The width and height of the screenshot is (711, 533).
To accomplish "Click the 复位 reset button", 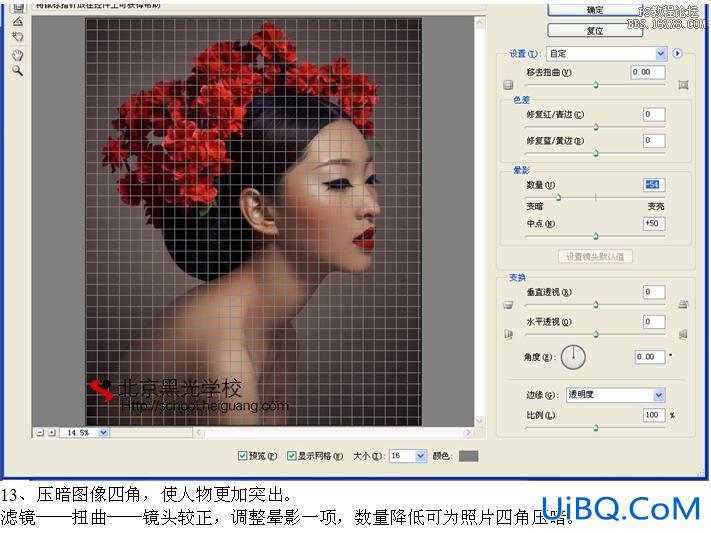I will (x=595, y=31).
